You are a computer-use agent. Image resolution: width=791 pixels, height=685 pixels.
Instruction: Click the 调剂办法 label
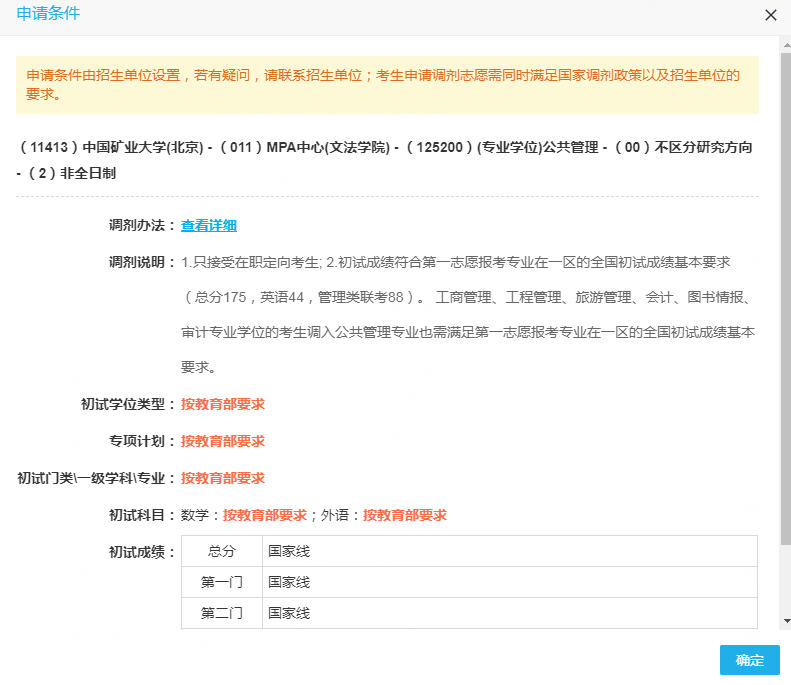click(x=141, y=225)
